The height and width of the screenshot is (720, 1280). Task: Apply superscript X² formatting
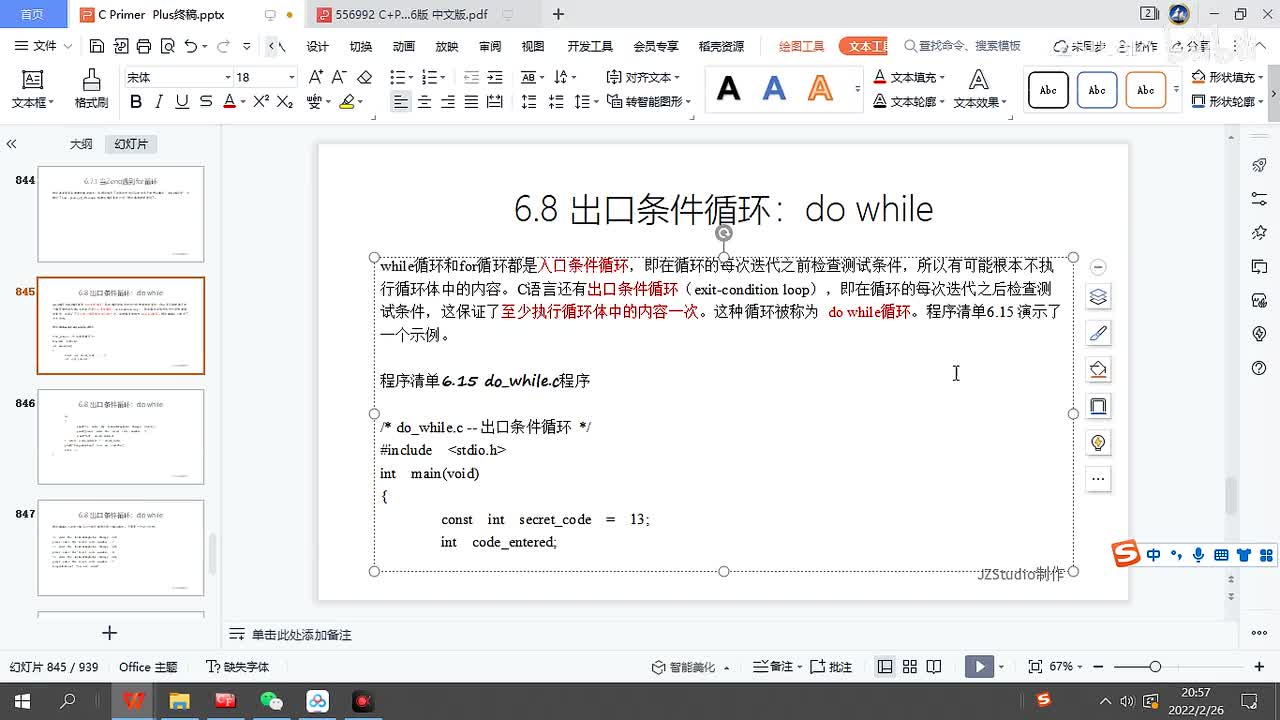[x=261, y=101]
